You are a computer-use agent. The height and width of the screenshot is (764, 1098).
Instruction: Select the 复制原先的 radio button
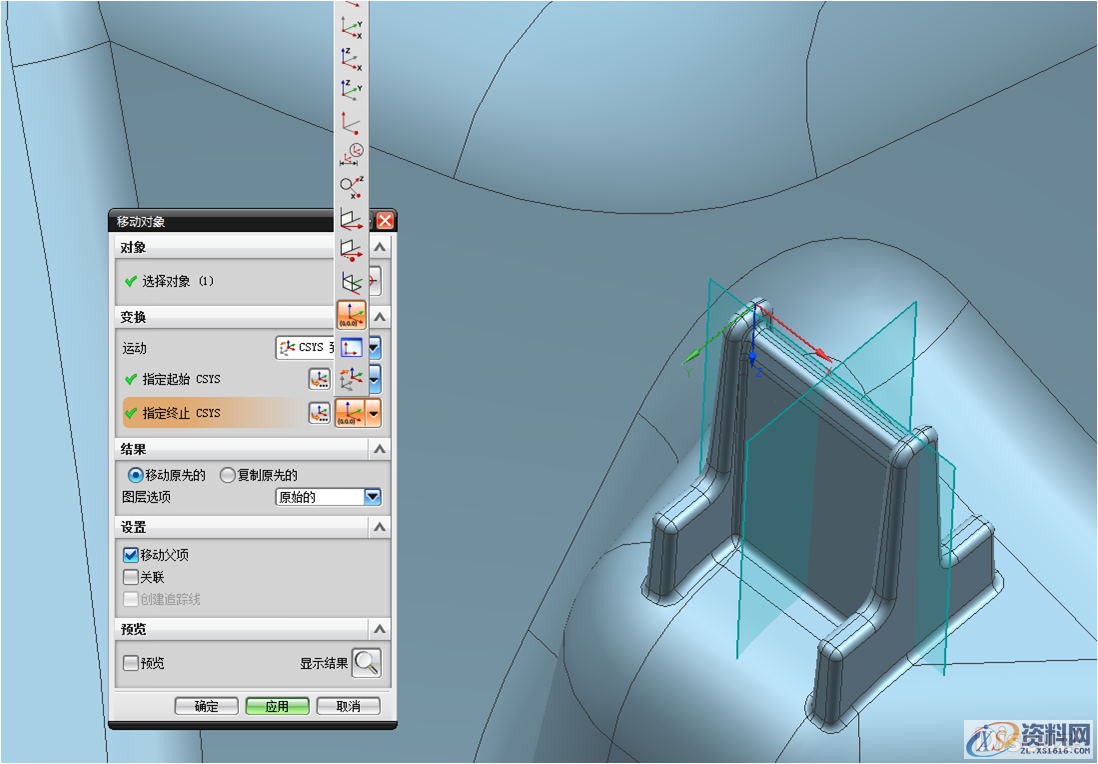(x=227, y=475)
